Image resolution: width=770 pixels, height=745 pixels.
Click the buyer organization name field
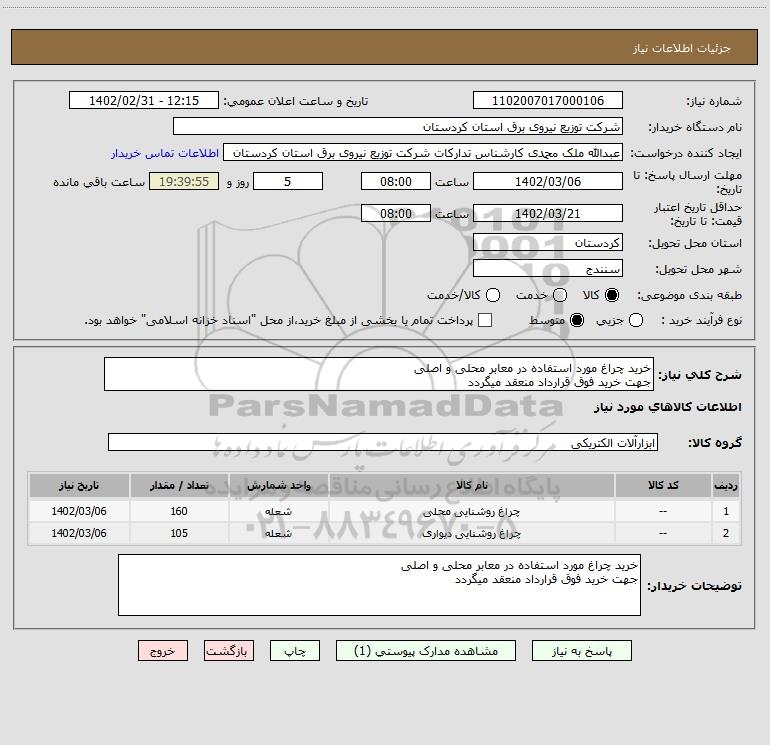pos(398,126)
